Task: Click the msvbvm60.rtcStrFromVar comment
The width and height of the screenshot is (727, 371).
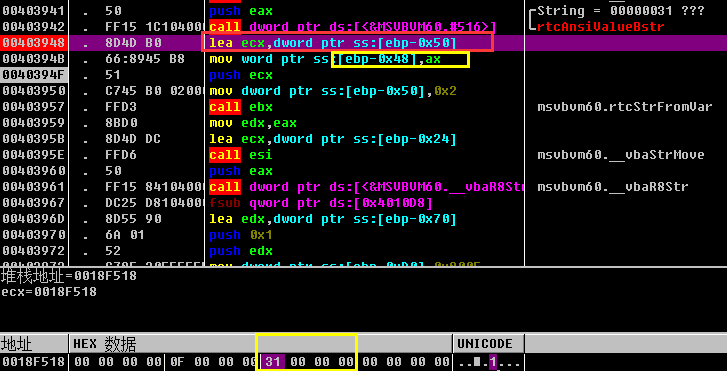Action: point(625,107)
